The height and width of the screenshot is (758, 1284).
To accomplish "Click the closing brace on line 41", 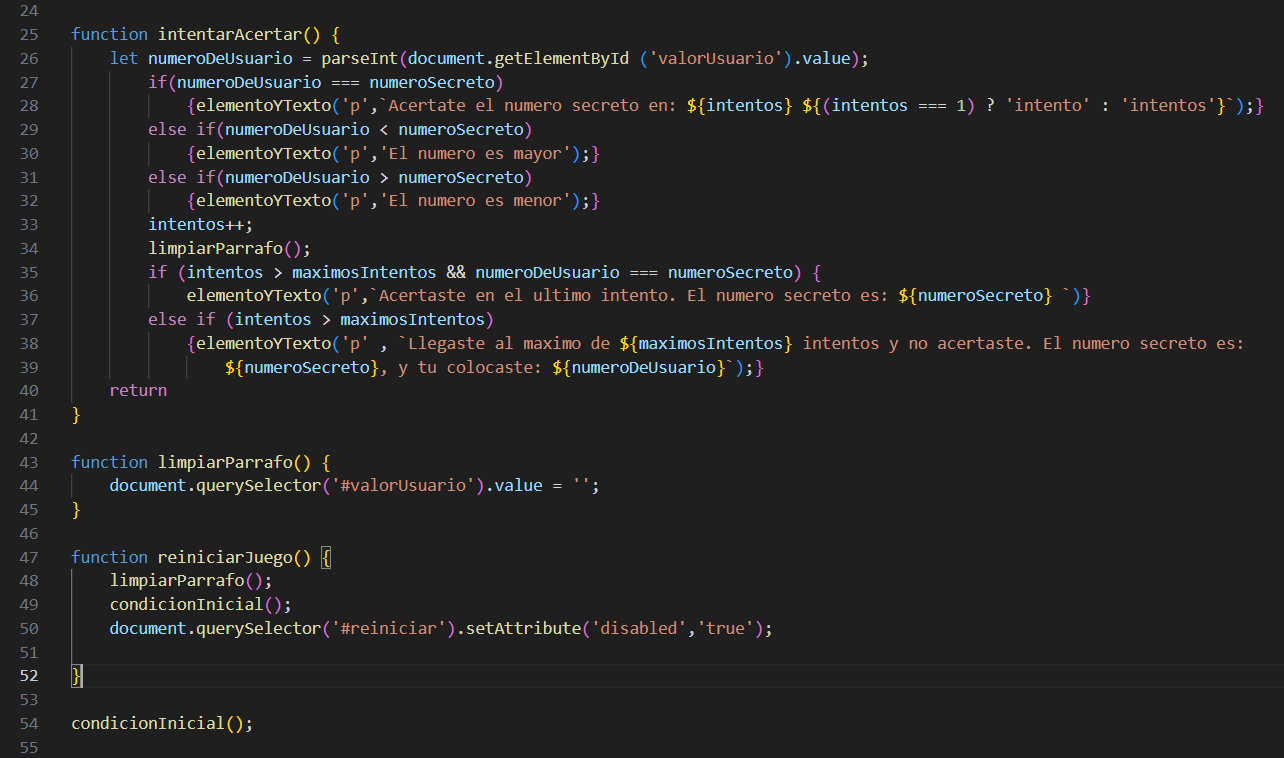I will click(76, 414).
